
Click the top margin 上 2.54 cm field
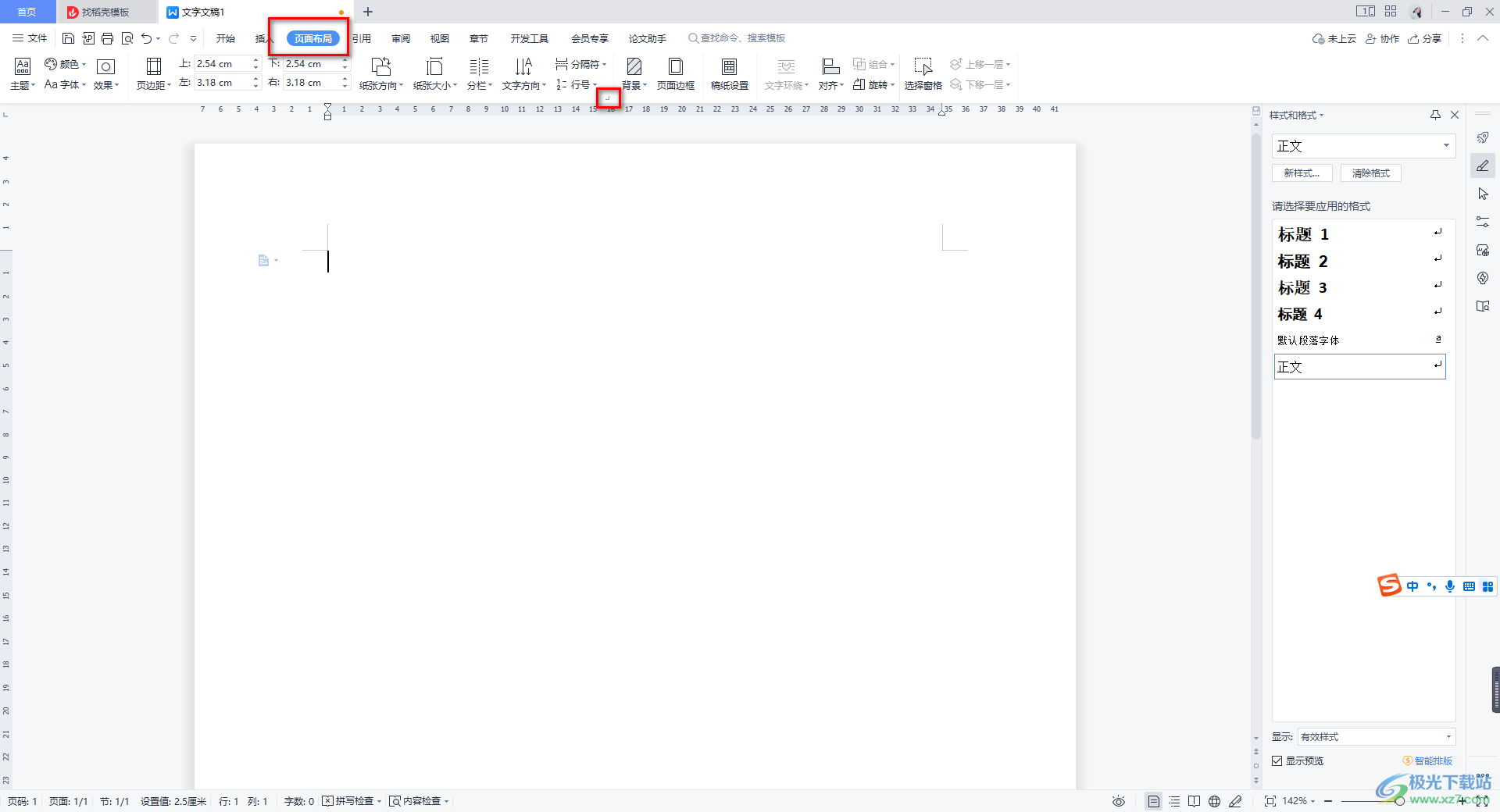222,64
